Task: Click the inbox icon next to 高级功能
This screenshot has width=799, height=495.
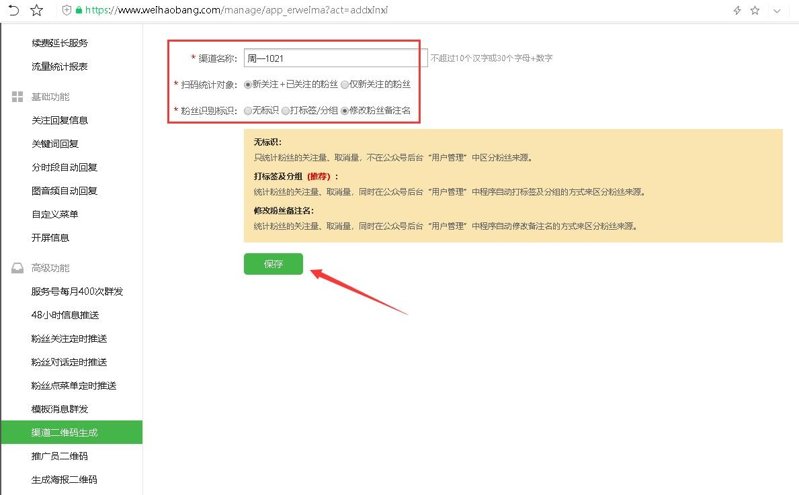Action: point(17,268)
